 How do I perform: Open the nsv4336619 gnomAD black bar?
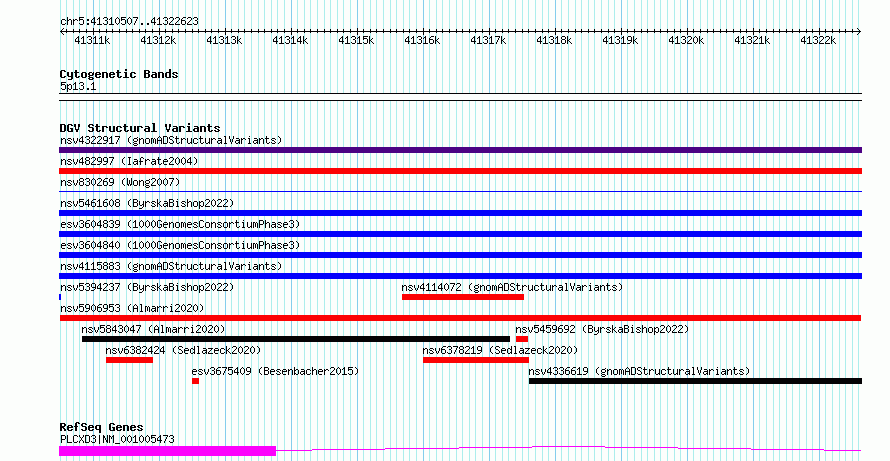click(x=695, y=381)
